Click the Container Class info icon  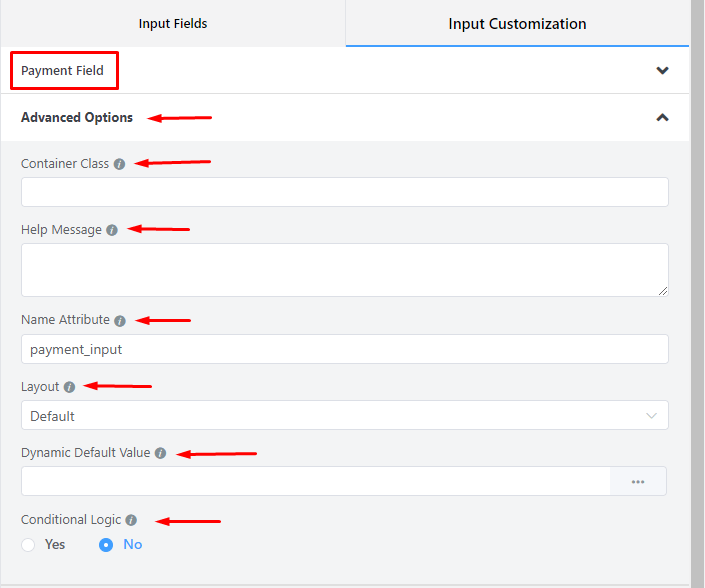(120, 164)
